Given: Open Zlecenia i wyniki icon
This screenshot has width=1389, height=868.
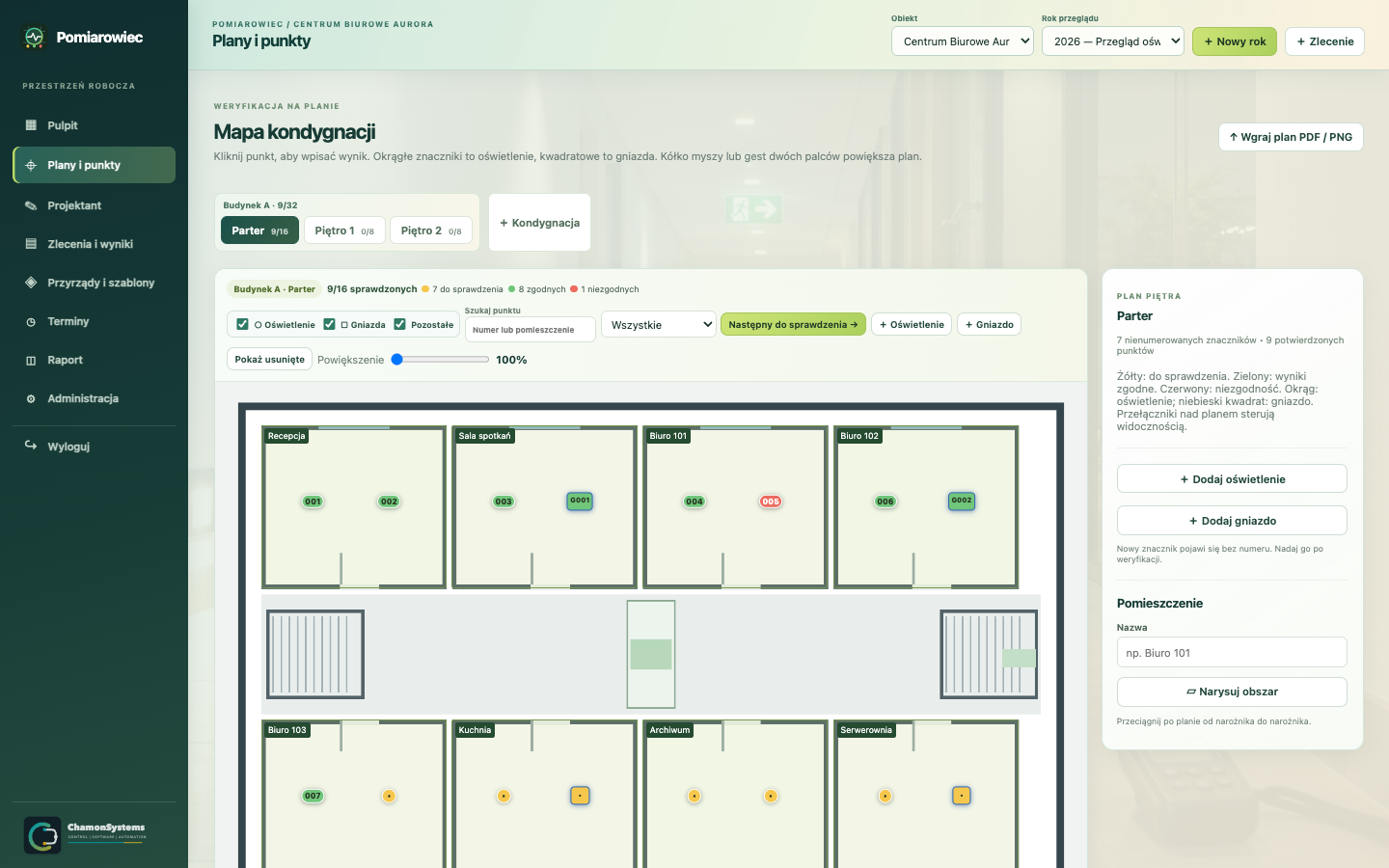Looking at the screenshot, I should 31,244.
